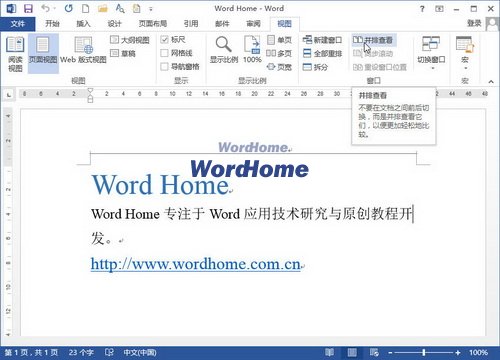Open the 引用 References tab
This screenshot has height=360, width=500.
pos(191,24)
